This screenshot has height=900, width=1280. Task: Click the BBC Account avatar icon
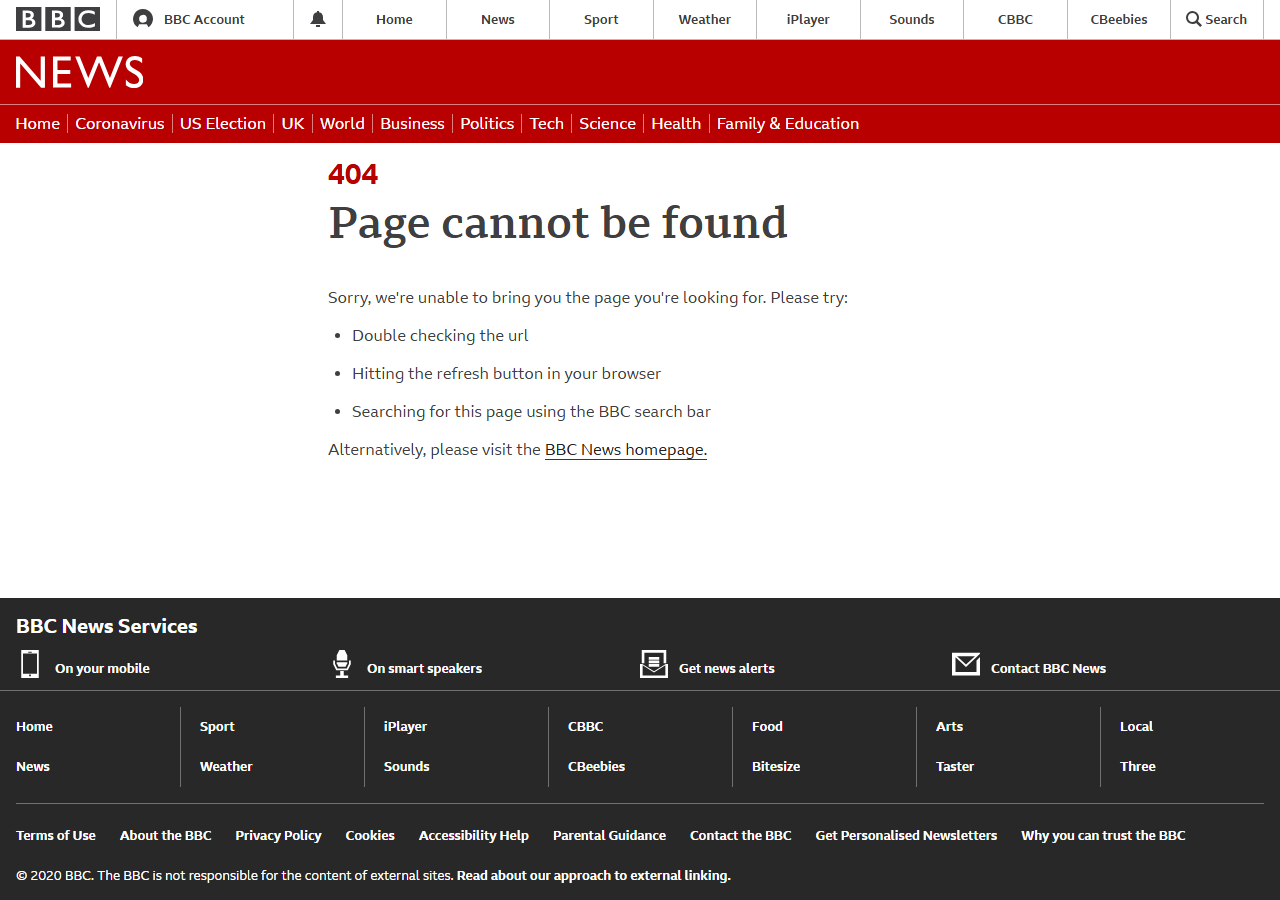[143, 19]
